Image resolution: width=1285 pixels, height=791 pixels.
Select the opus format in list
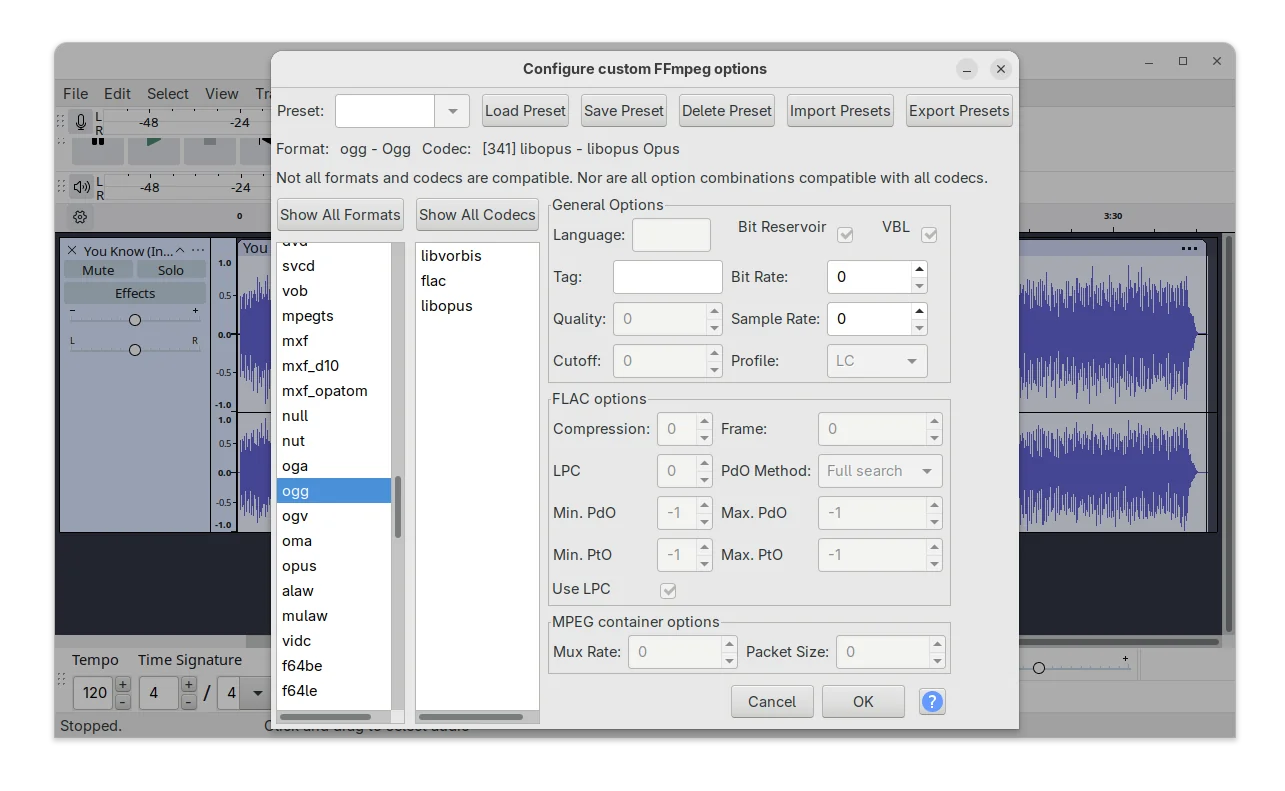point(299,566)
